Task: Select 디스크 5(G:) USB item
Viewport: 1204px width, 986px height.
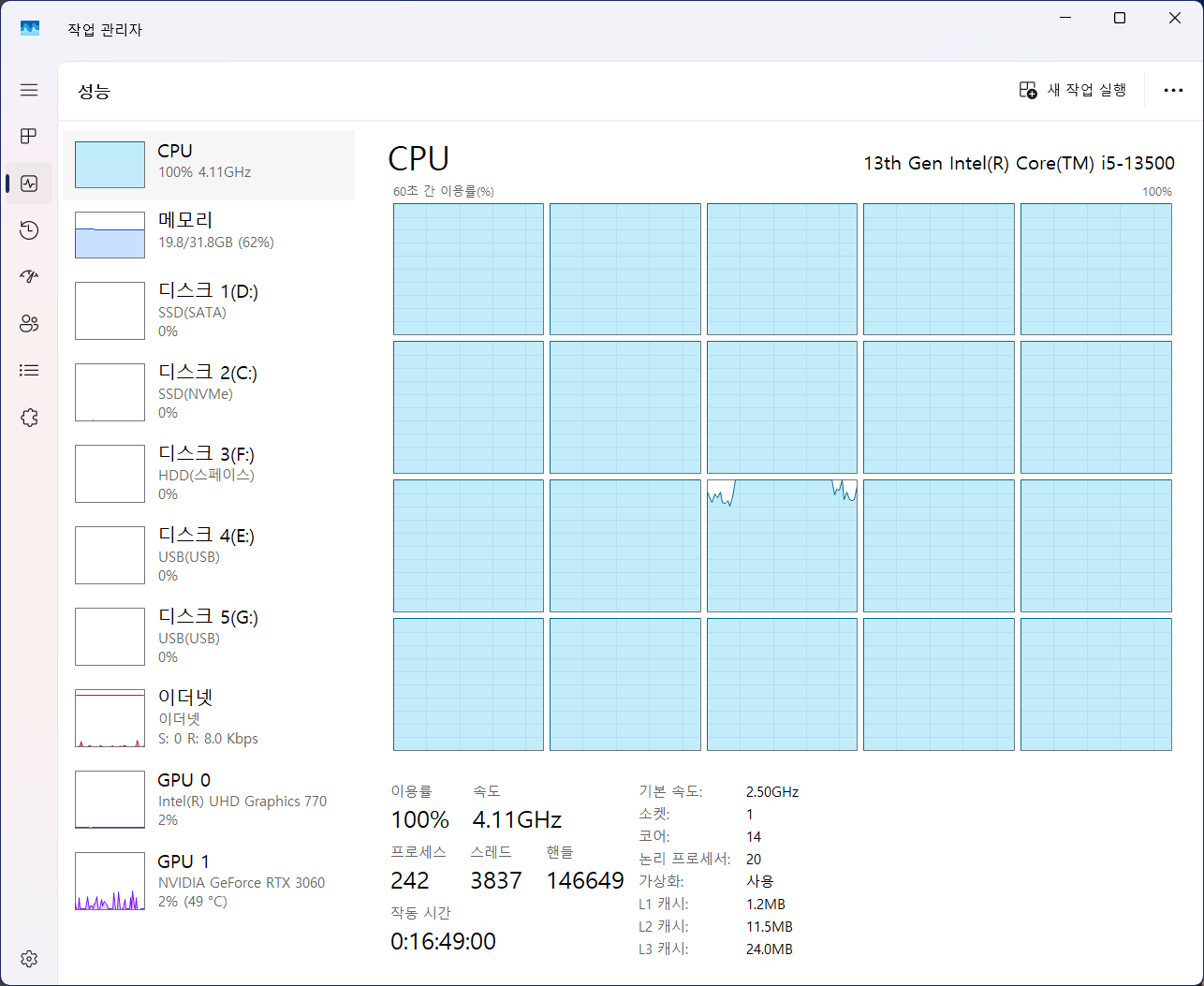Action: 209,637
